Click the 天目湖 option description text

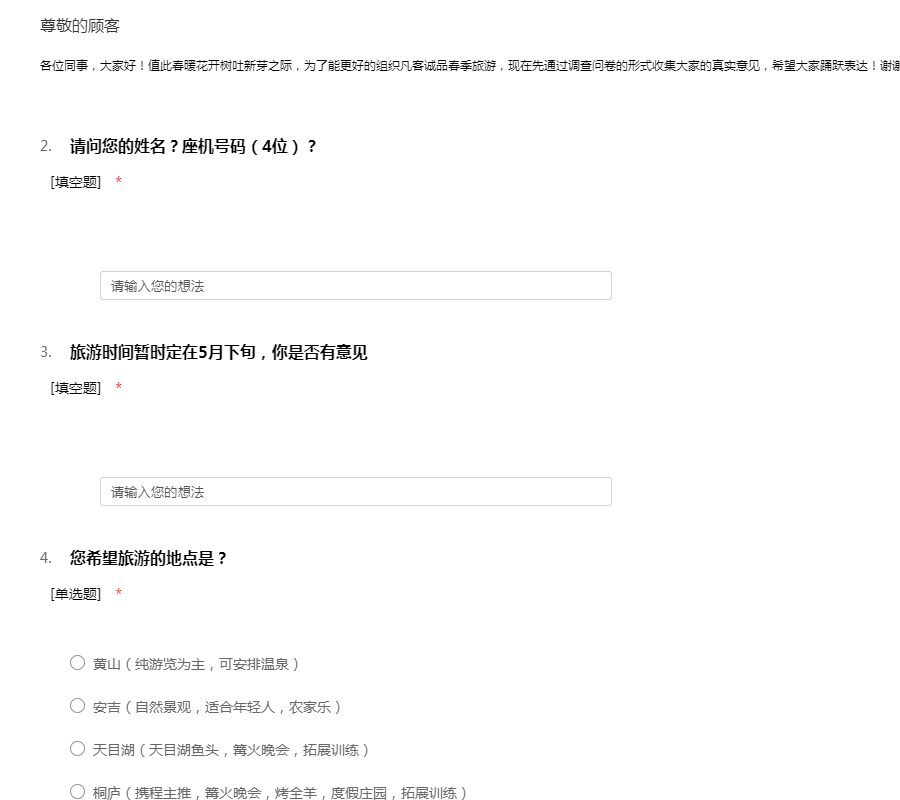[232, 750]
